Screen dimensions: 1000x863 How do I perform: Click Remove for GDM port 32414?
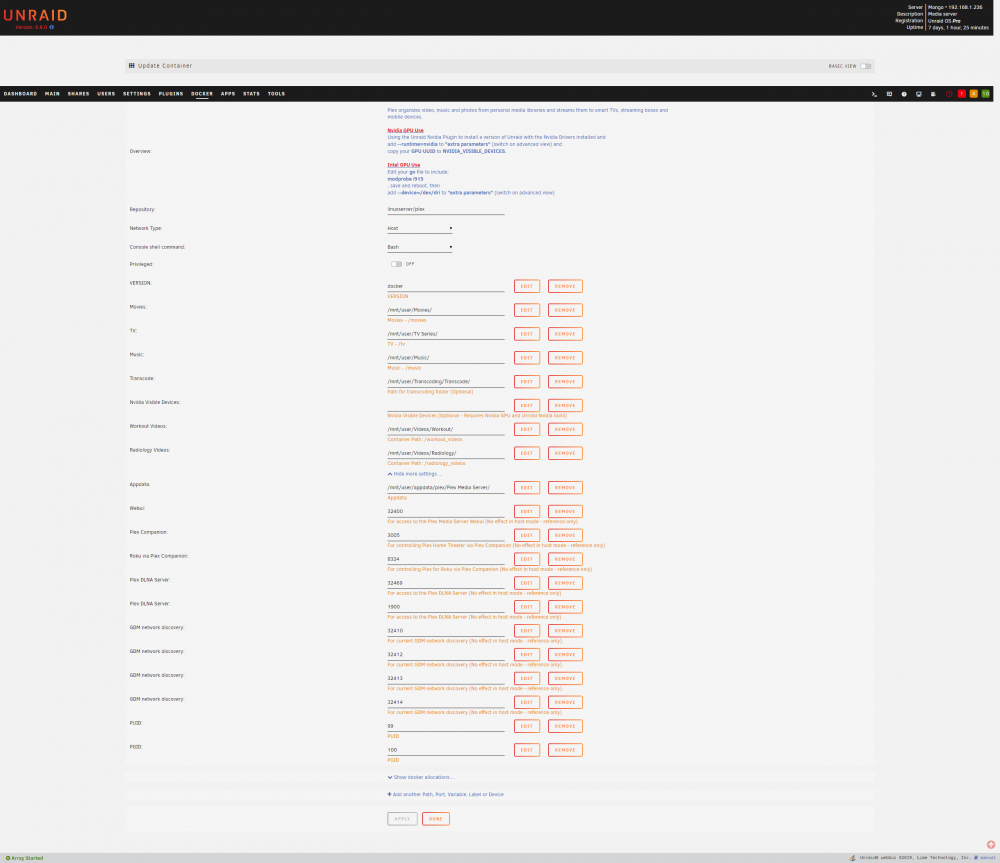point(565,702)
